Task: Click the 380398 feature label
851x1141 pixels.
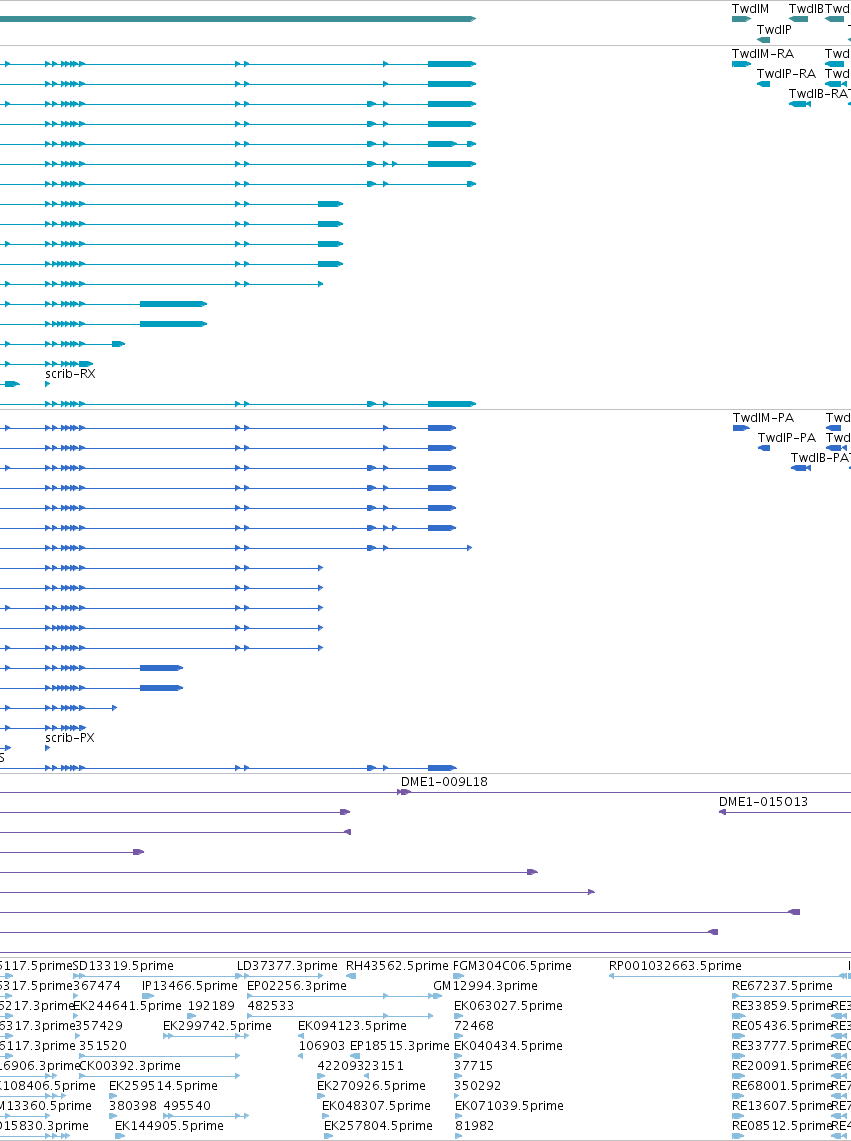Action: tap(133, 1105)
